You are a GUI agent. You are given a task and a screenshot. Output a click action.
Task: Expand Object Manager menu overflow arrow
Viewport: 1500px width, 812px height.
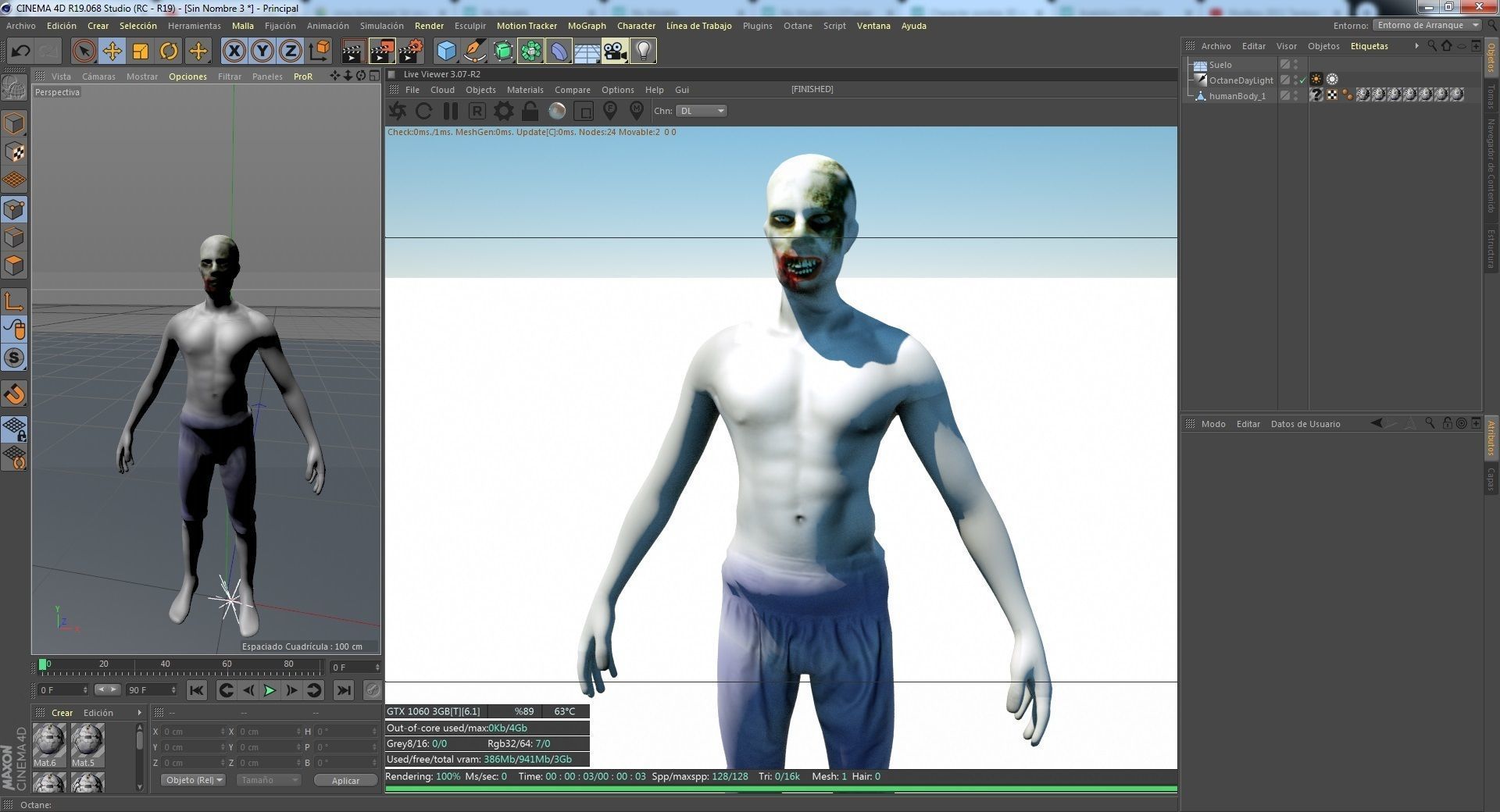pyautogui.click(x=1416, y=46)
